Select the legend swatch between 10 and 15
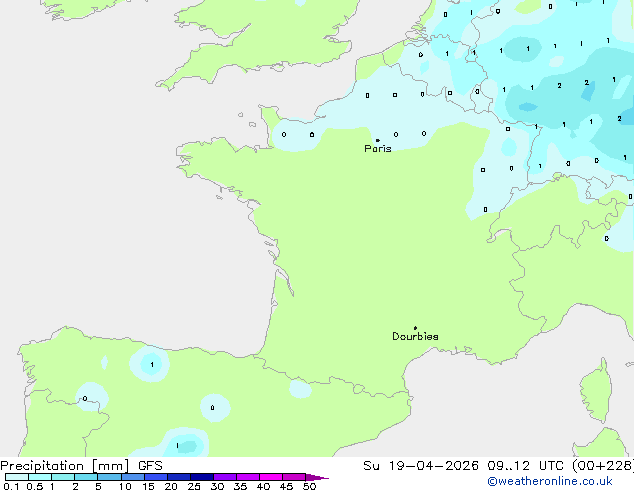634x490 pixels. pos(133,477)
